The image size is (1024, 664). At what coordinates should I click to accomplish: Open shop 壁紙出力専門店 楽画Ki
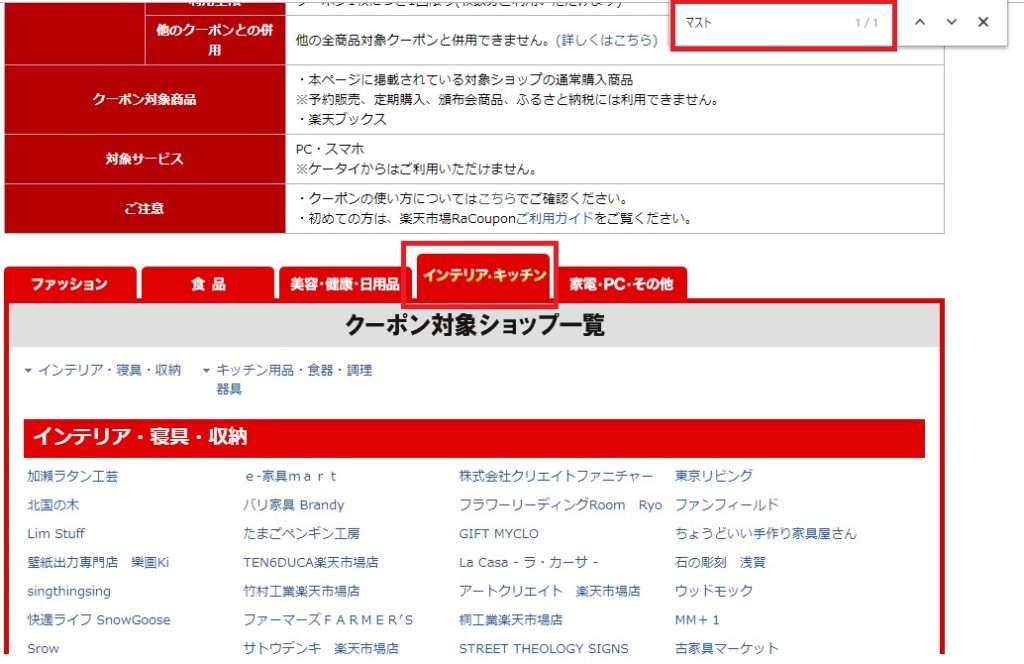pyautogui.click(x=98, y=562)
